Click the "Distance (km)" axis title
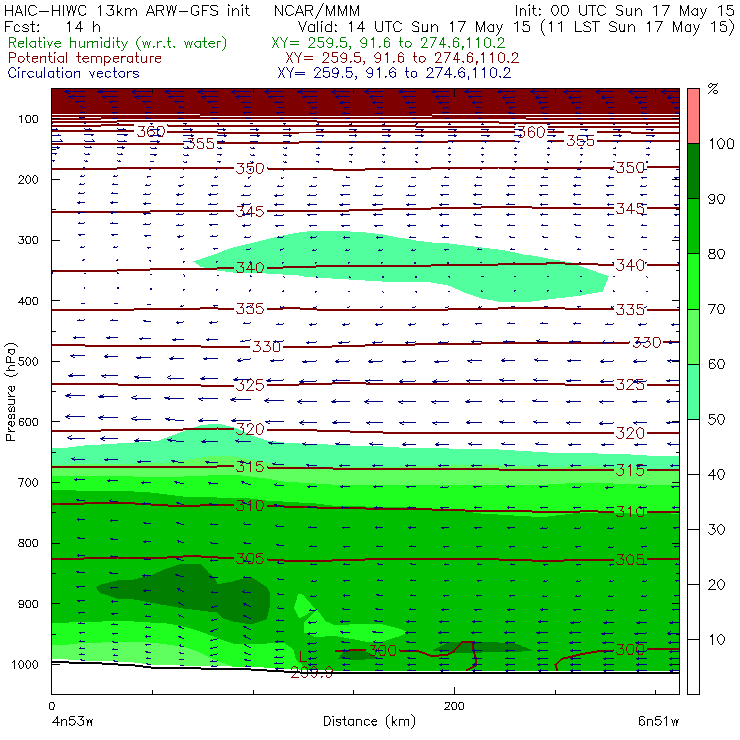Viewport: 740px width, 740px height. pos(369,721)
